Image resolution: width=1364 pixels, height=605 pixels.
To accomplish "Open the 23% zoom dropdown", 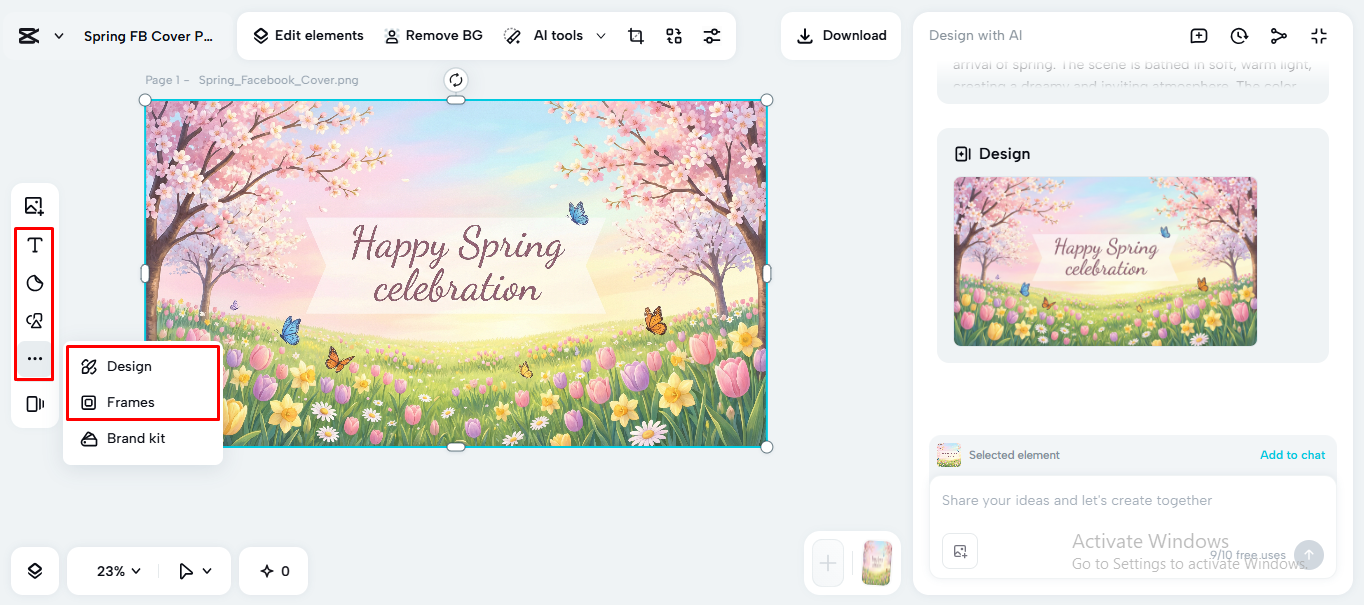I will (x=118, y=571).
